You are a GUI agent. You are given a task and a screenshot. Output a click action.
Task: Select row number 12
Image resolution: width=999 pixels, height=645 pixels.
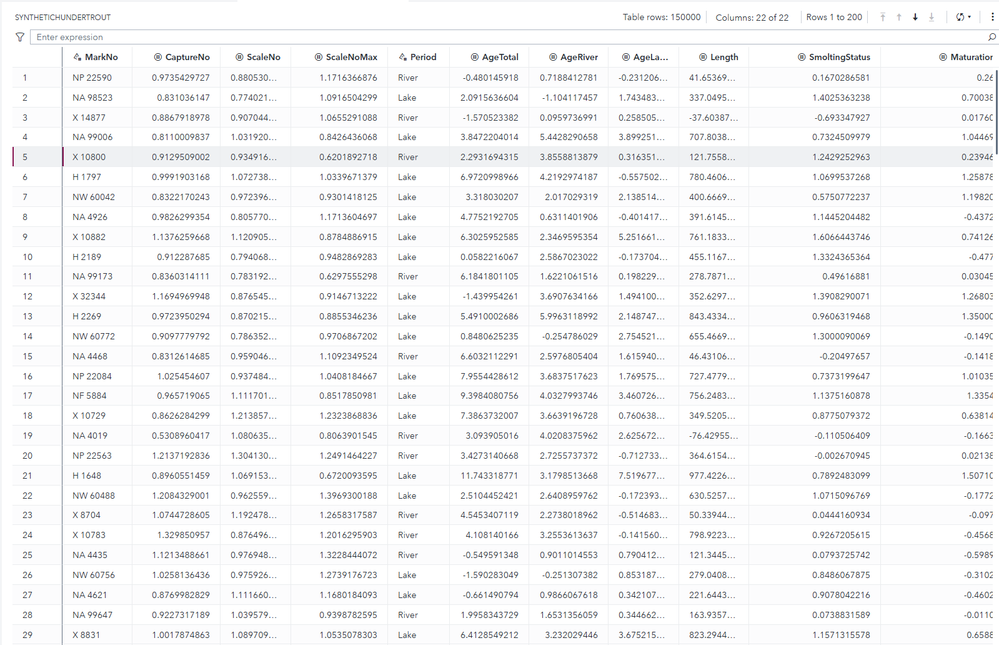pyautogui.click(x=38, y=296)
